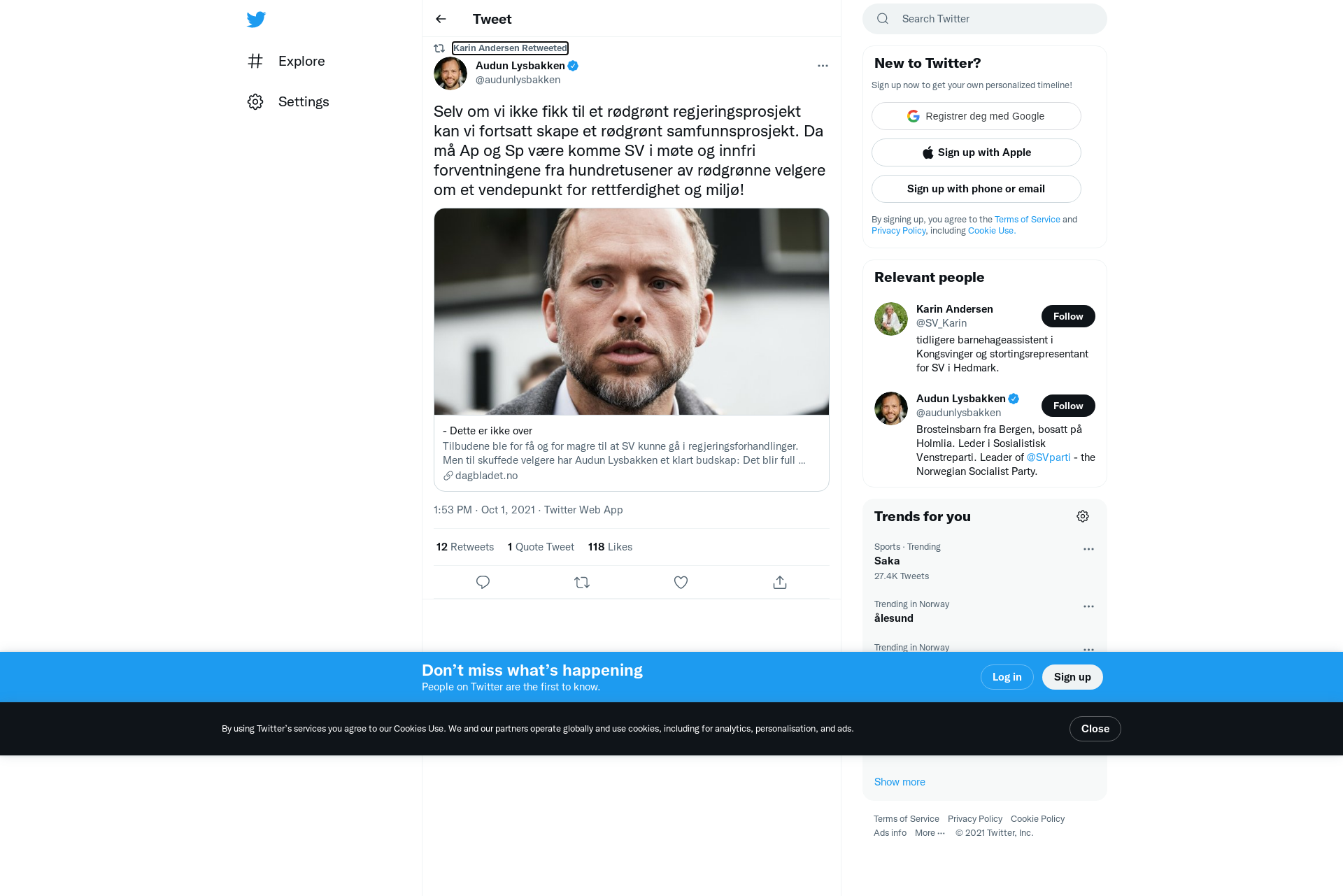This screenshot has height=896, width=1343.
Task: Expand the footer More menu
Action: [x=930, y=832]
